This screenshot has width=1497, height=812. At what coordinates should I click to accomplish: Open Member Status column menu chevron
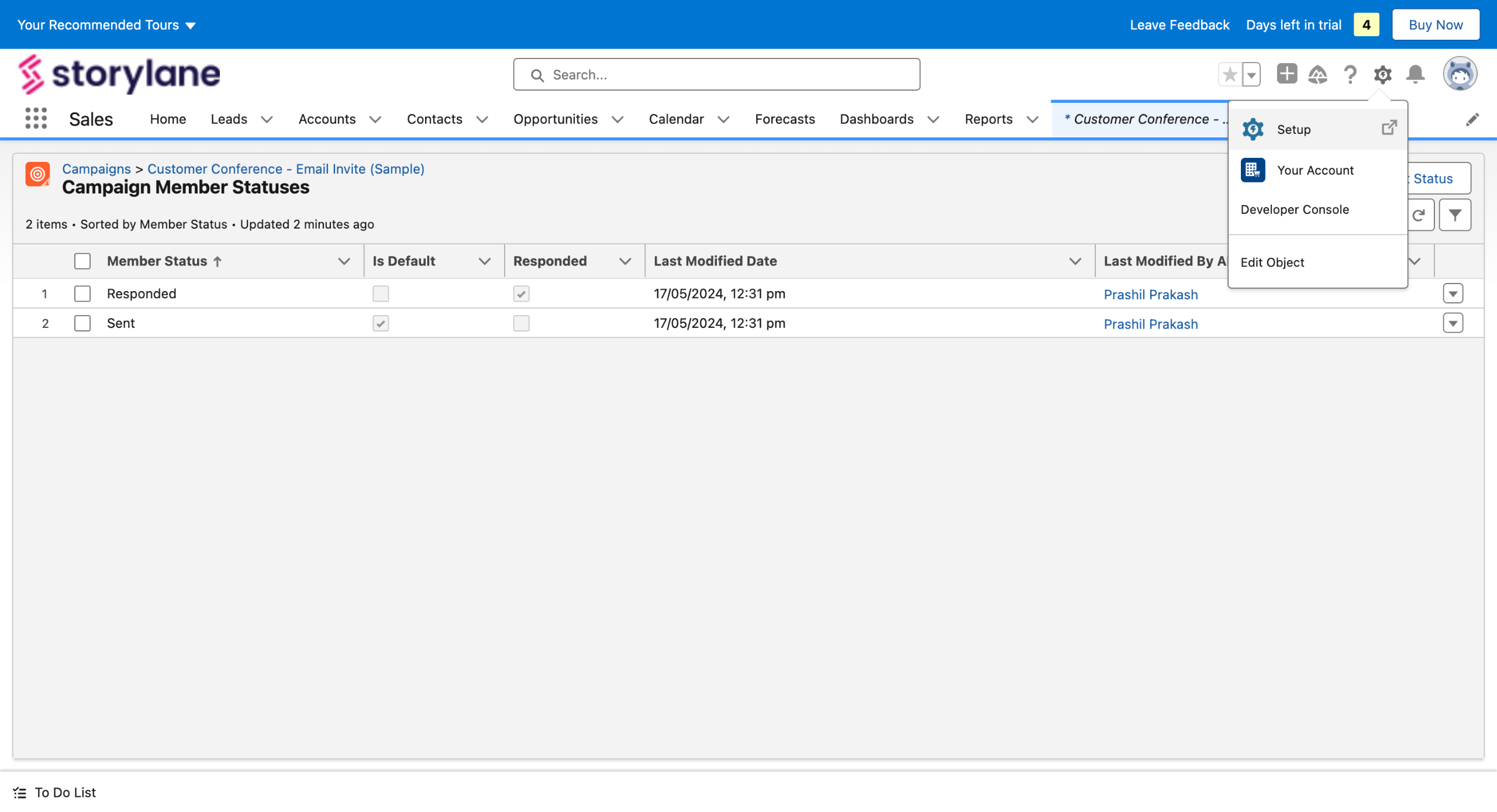[344, 261]
